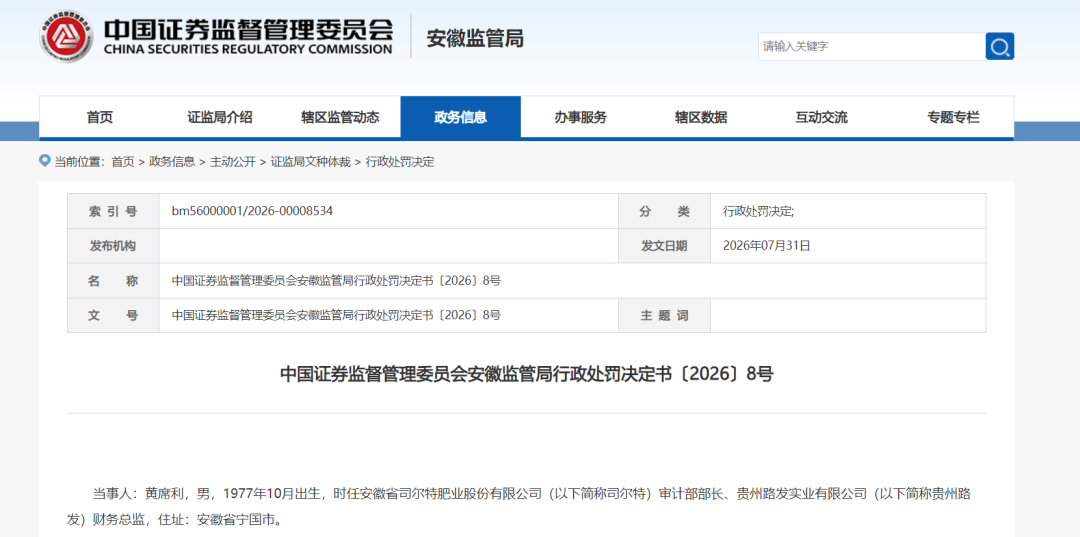This screenshot has width=1080, height=537.
Task: Click the document number in the 文号 row
Action: pyautogui.click(x=336, y=315)
